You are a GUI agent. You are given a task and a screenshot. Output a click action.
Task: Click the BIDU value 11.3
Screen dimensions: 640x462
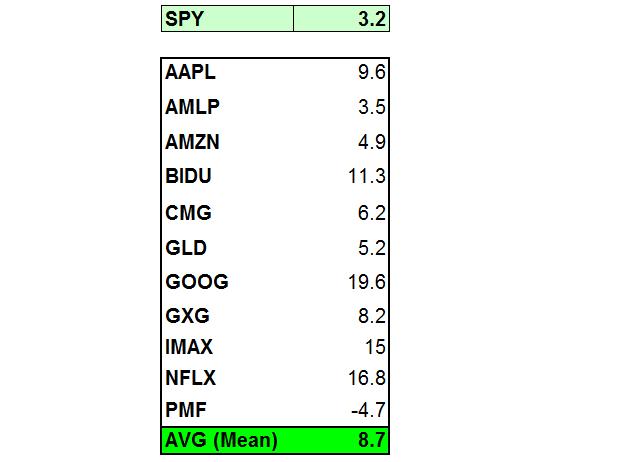click(x=367, y=176)
